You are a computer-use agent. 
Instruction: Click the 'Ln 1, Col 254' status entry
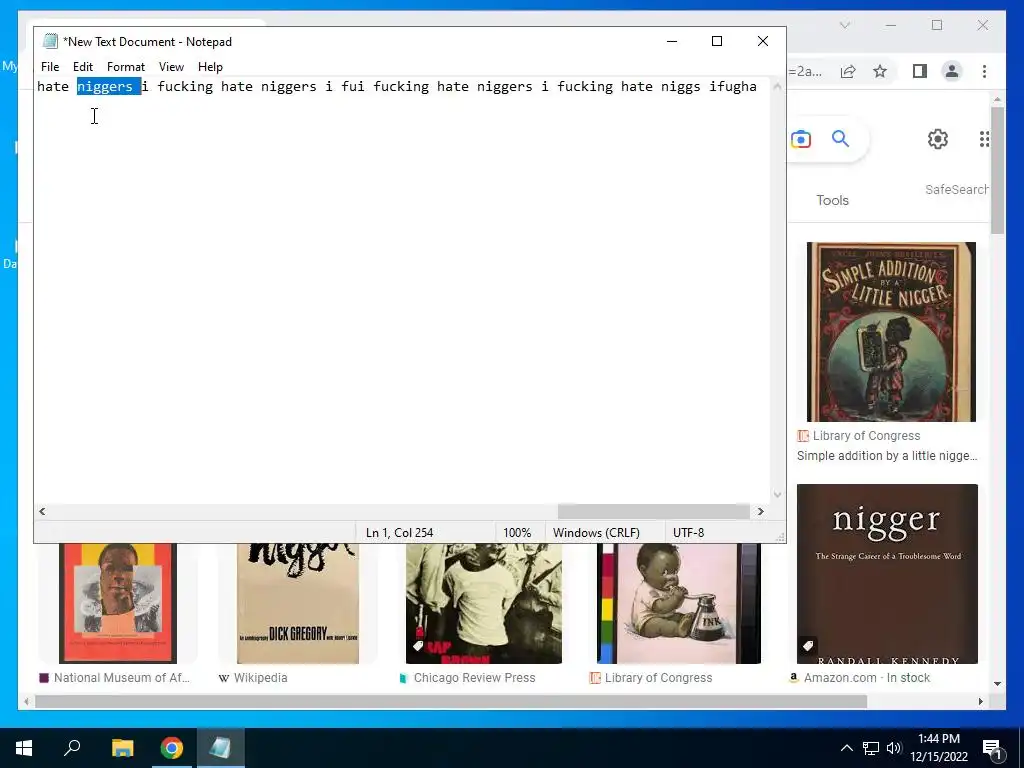(x=400, y=532)
